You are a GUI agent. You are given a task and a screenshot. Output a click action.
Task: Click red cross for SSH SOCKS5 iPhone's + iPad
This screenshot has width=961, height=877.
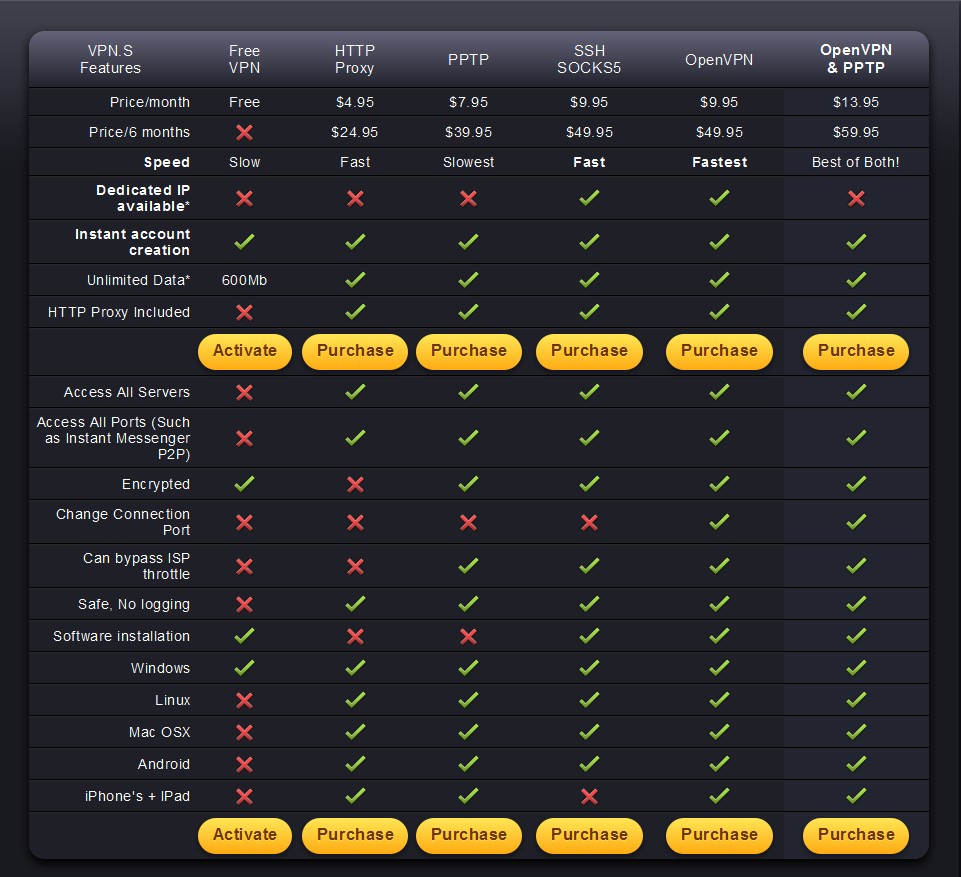(x=590, y=797)
